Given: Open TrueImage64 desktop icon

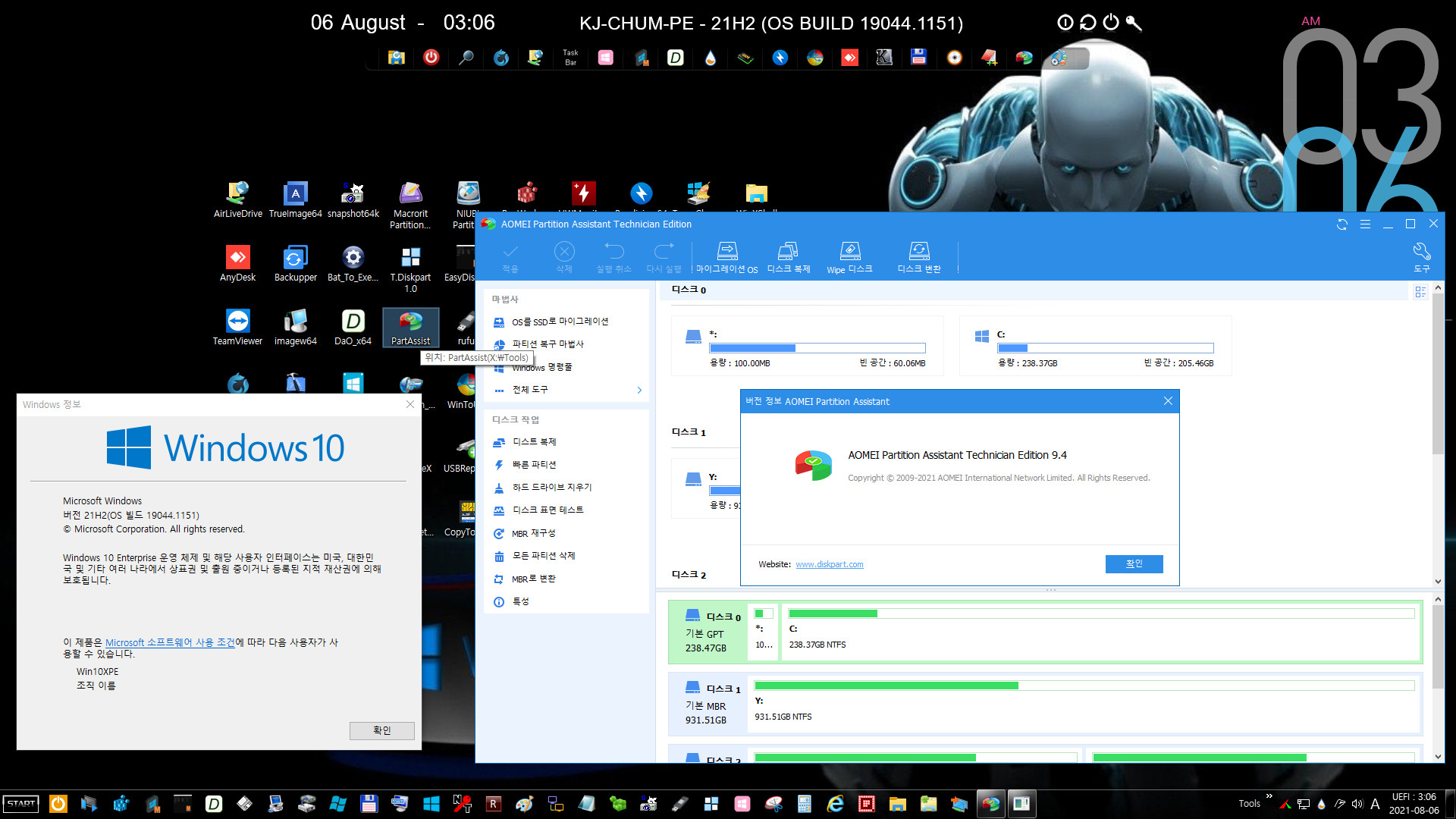Looking at the screenshot, I should click(295, 200).
